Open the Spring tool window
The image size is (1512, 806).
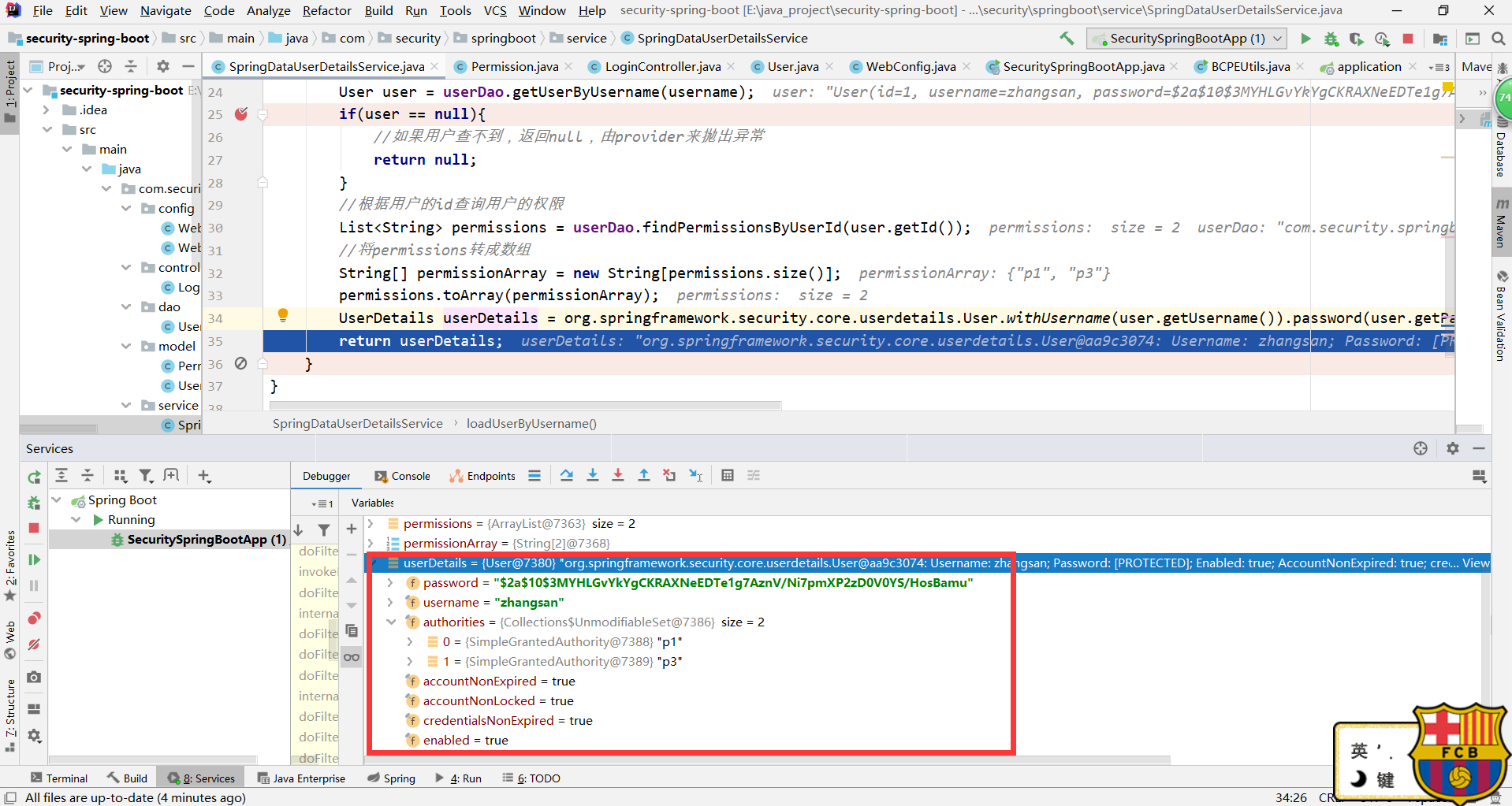click(x=392, y=778)
